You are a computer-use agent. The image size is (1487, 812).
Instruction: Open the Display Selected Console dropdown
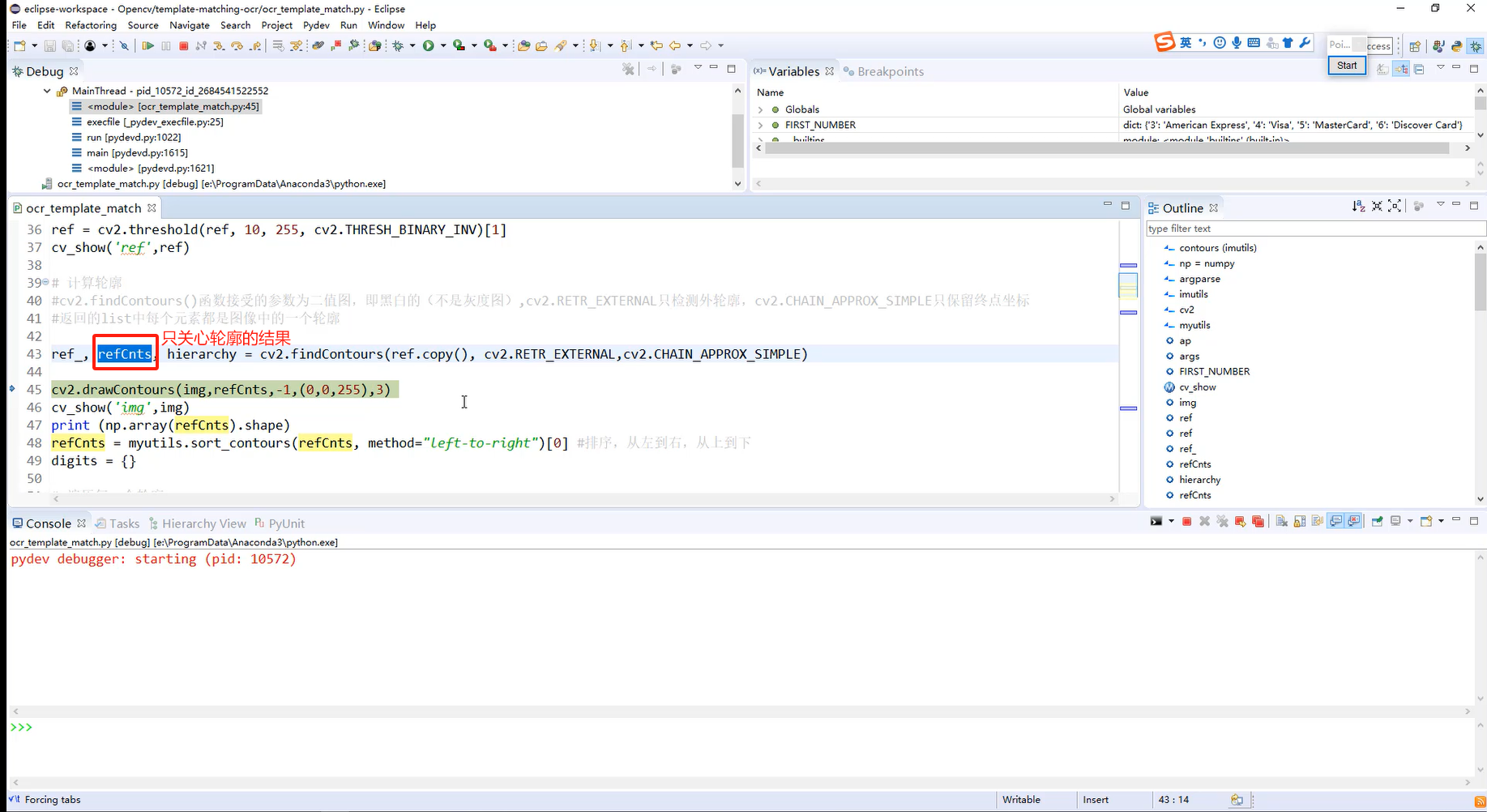pos(1410,521)
